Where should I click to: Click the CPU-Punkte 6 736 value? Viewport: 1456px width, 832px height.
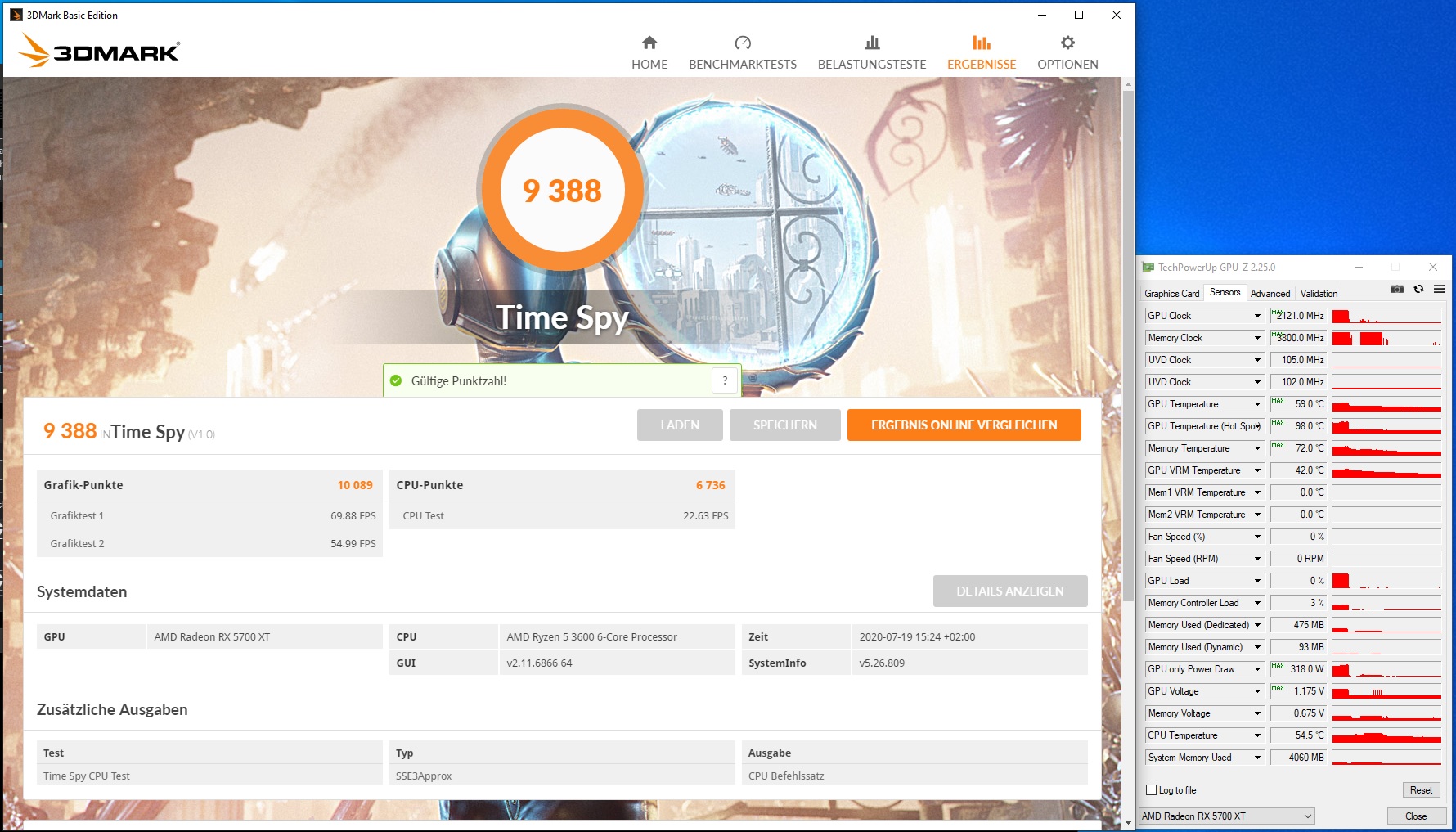(711, 485)
